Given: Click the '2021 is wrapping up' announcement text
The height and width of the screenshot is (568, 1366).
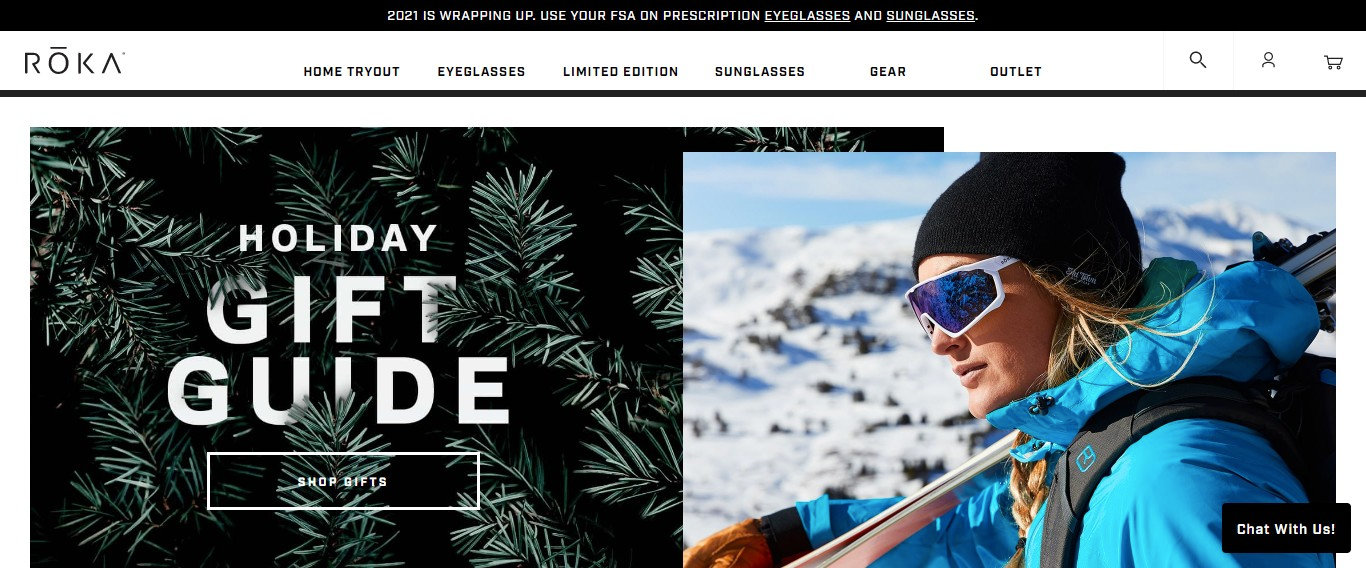Looking at the screenshot, I should [575, 16].
